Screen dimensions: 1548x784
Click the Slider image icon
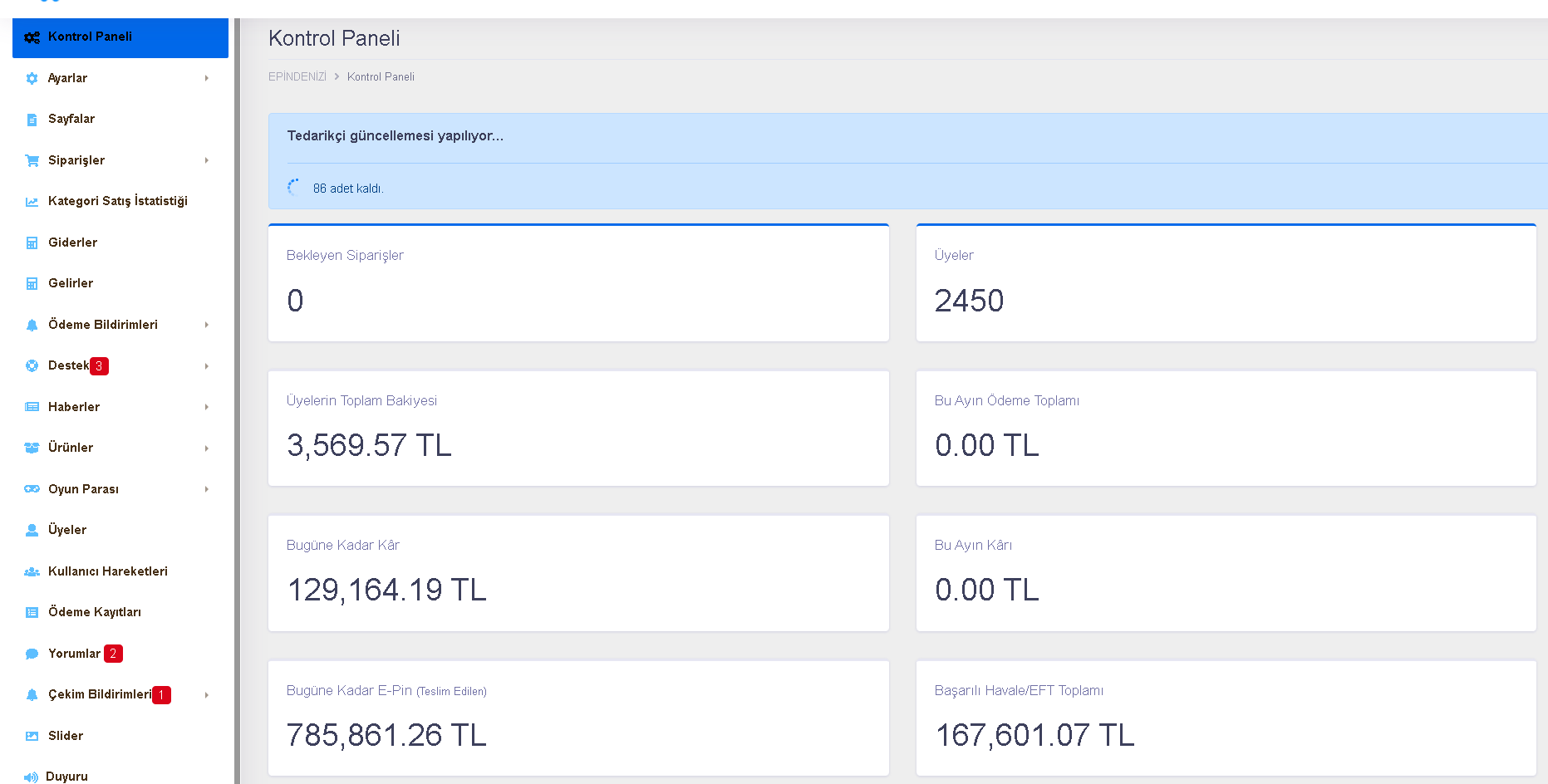[32, 736]
